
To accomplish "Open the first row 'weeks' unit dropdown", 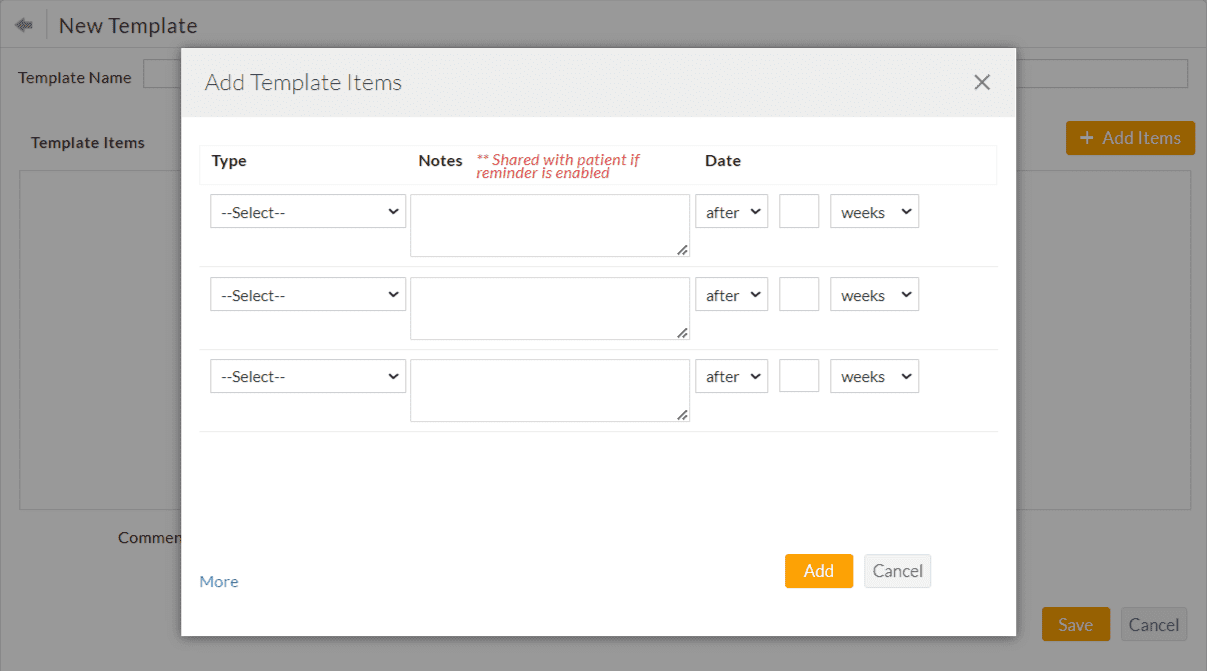I will click(874, 212).
